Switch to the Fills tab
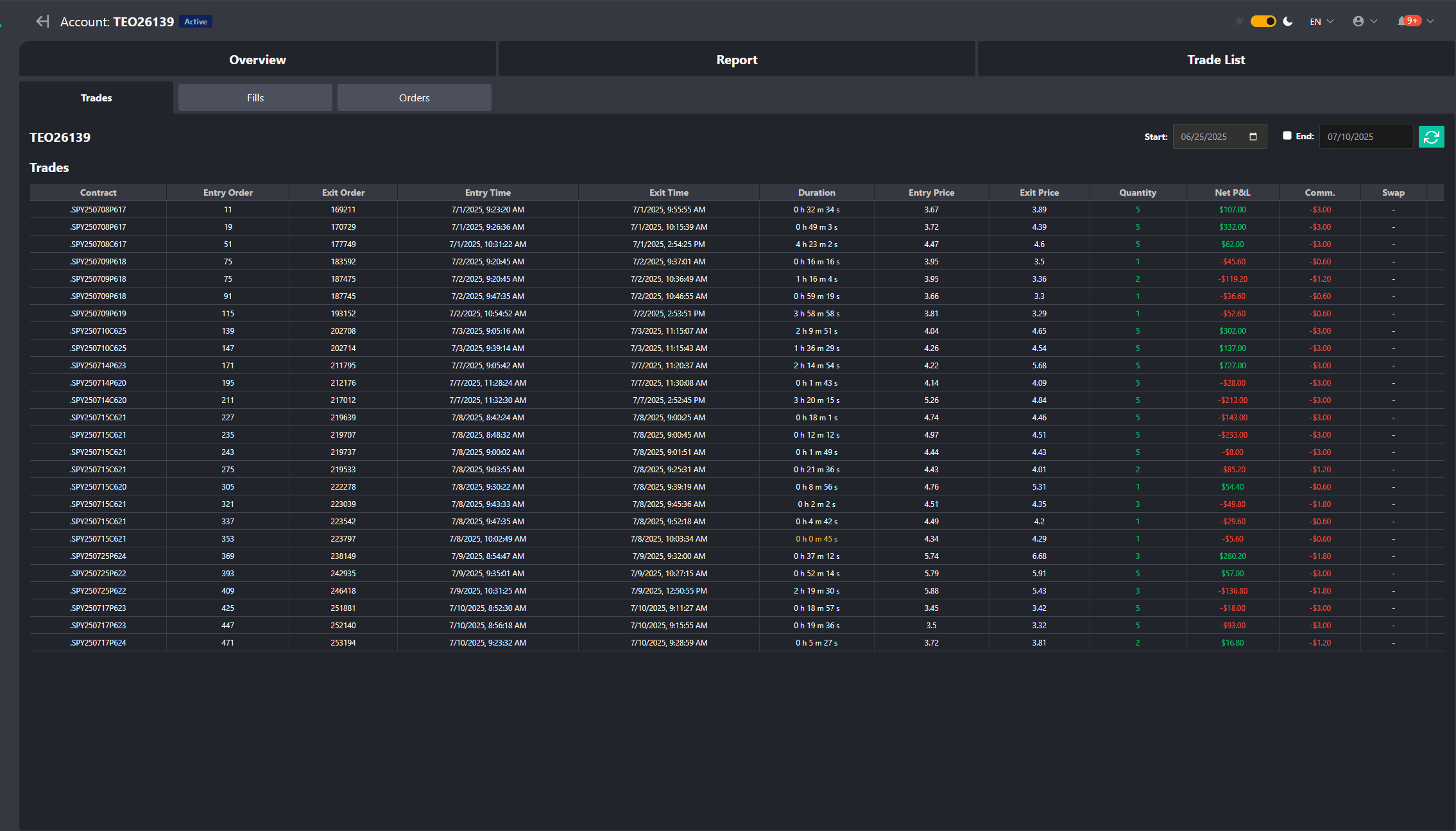Image resolution: width=1456 pixels, height=831 pixels. pyautogui.click(x=255, y=98)
